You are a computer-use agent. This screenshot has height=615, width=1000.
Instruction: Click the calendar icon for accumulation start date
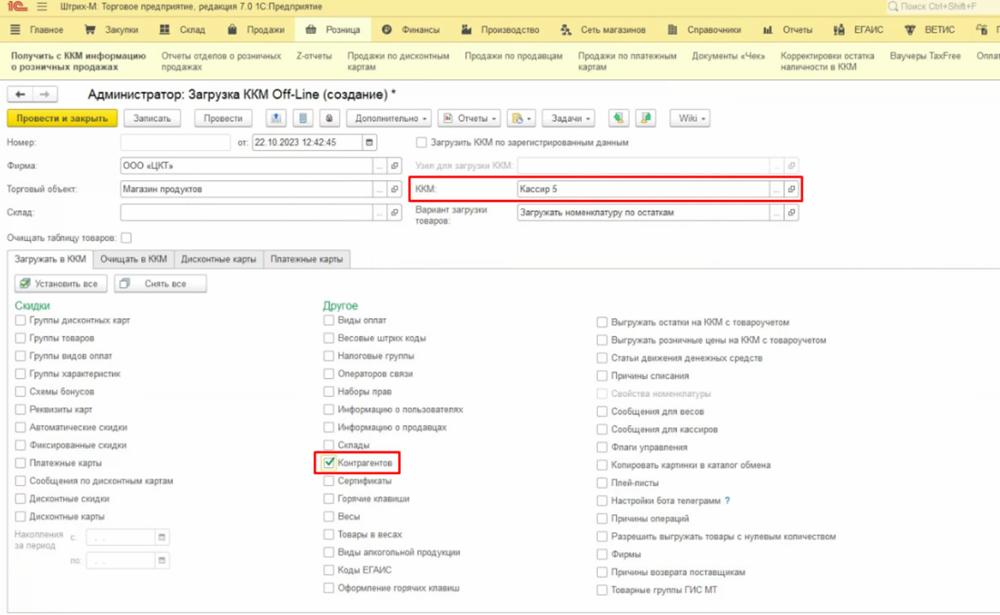[162, 538]
